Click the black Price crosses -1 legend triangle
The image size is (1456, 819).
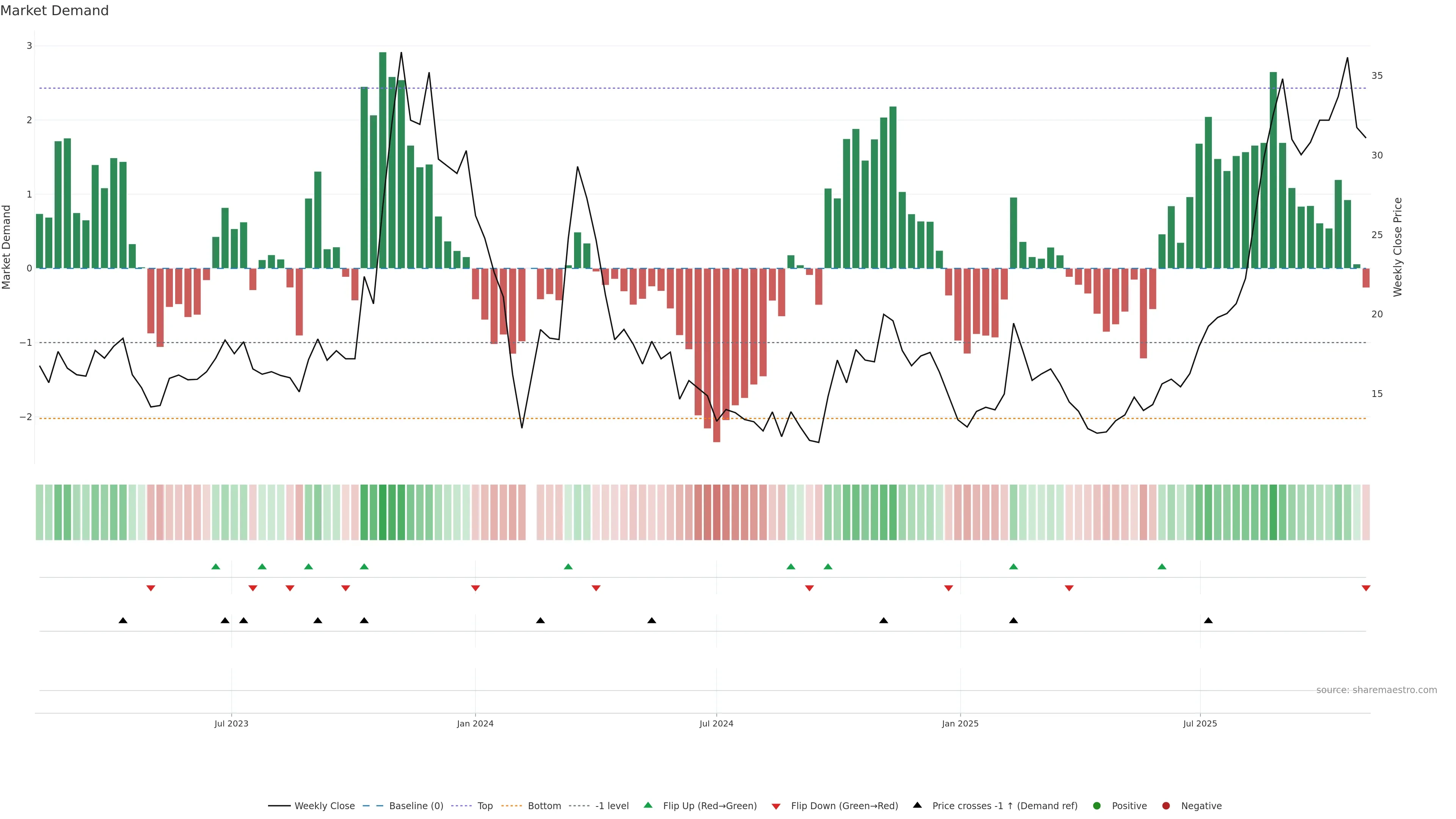(917, 805)
